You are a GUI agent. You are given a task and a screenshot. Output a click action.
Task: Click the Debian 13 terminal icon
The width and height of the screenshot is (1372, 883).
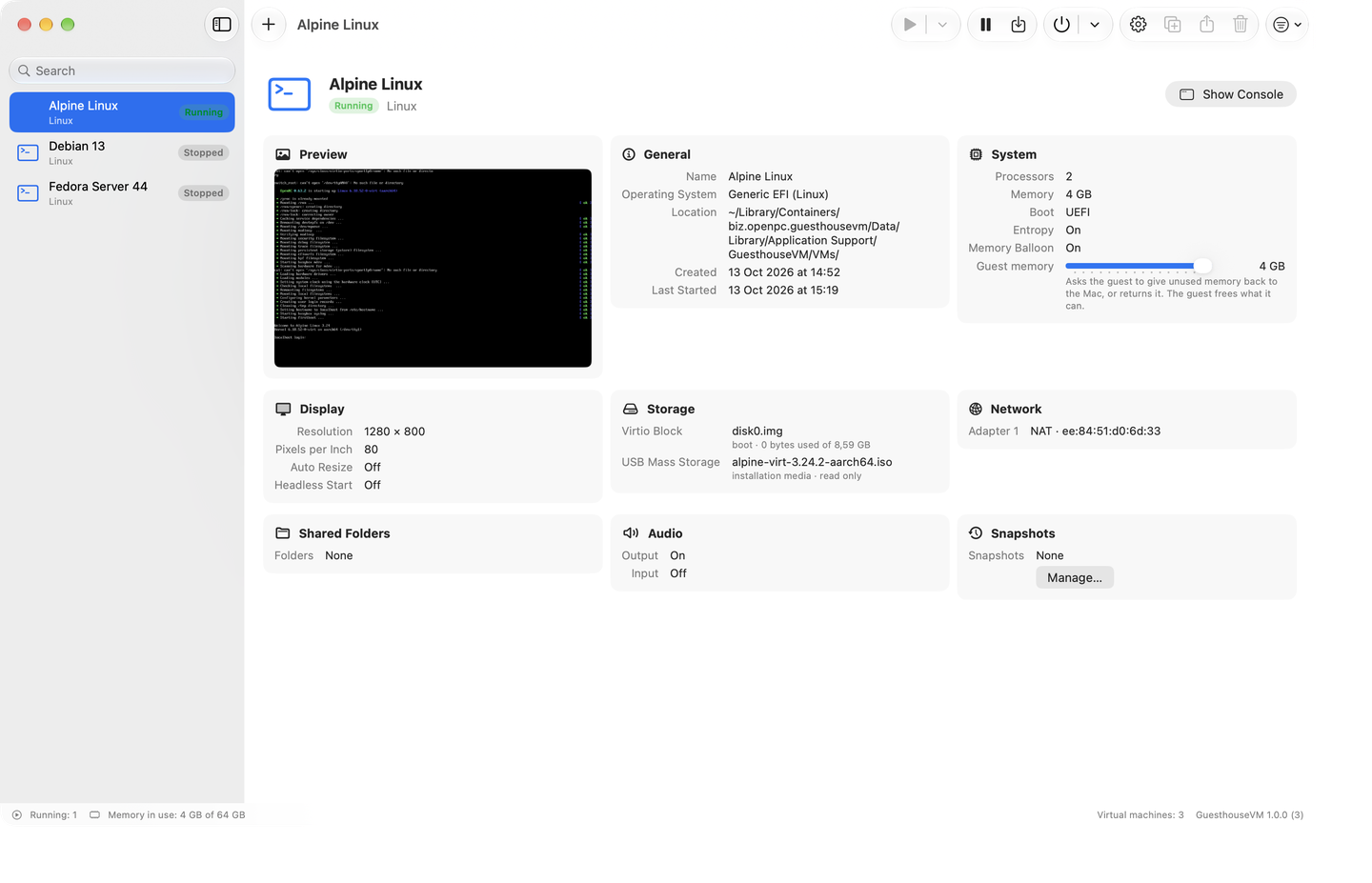[x=29, y=152]
